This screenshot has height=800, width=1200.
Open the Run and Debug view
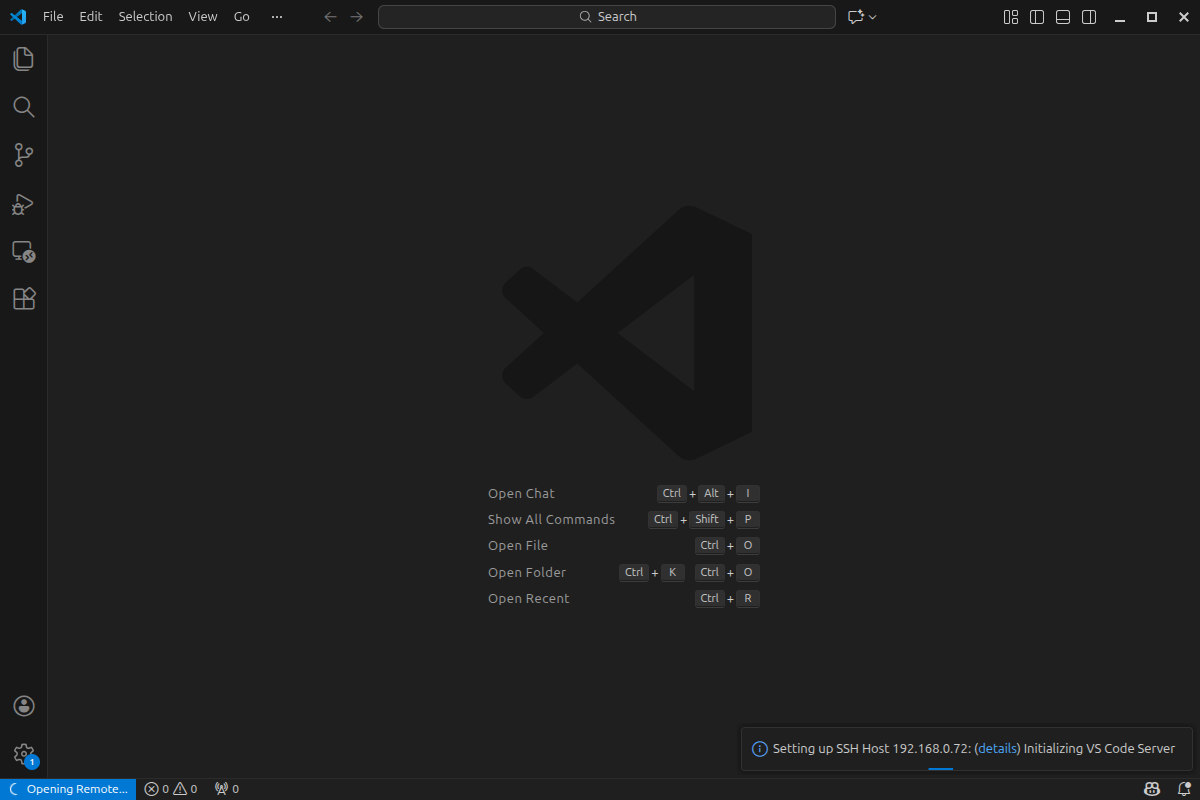(x=24, y=204)
